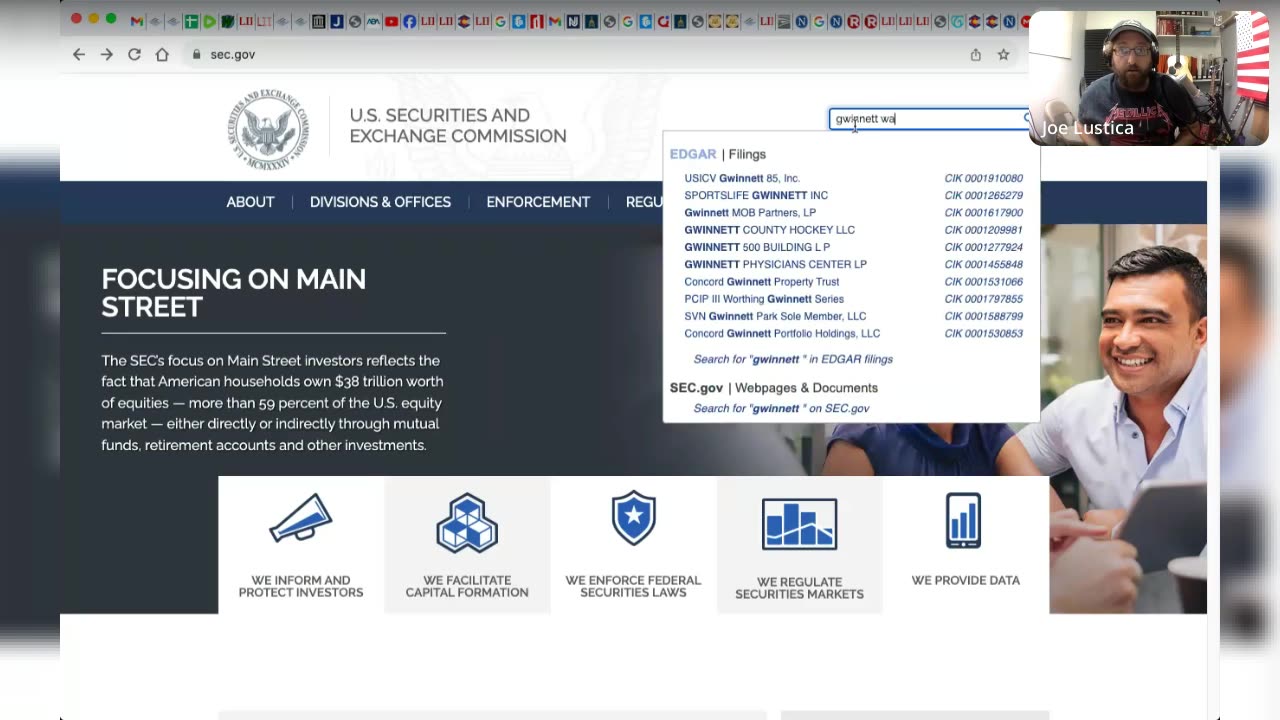The width and height of the screenshot is (1280, 720).
Task: Click Search for "gwinnett" in EDGAR filings
Action: click(x=793, y=359)
